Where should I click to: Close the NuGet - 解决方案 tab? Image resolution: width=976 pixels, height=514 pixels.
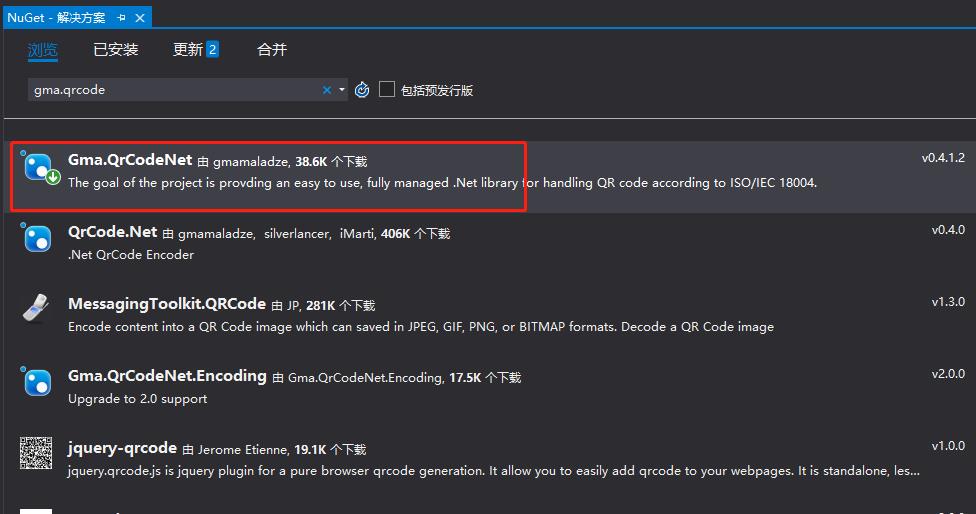click(x=140, y=18)
